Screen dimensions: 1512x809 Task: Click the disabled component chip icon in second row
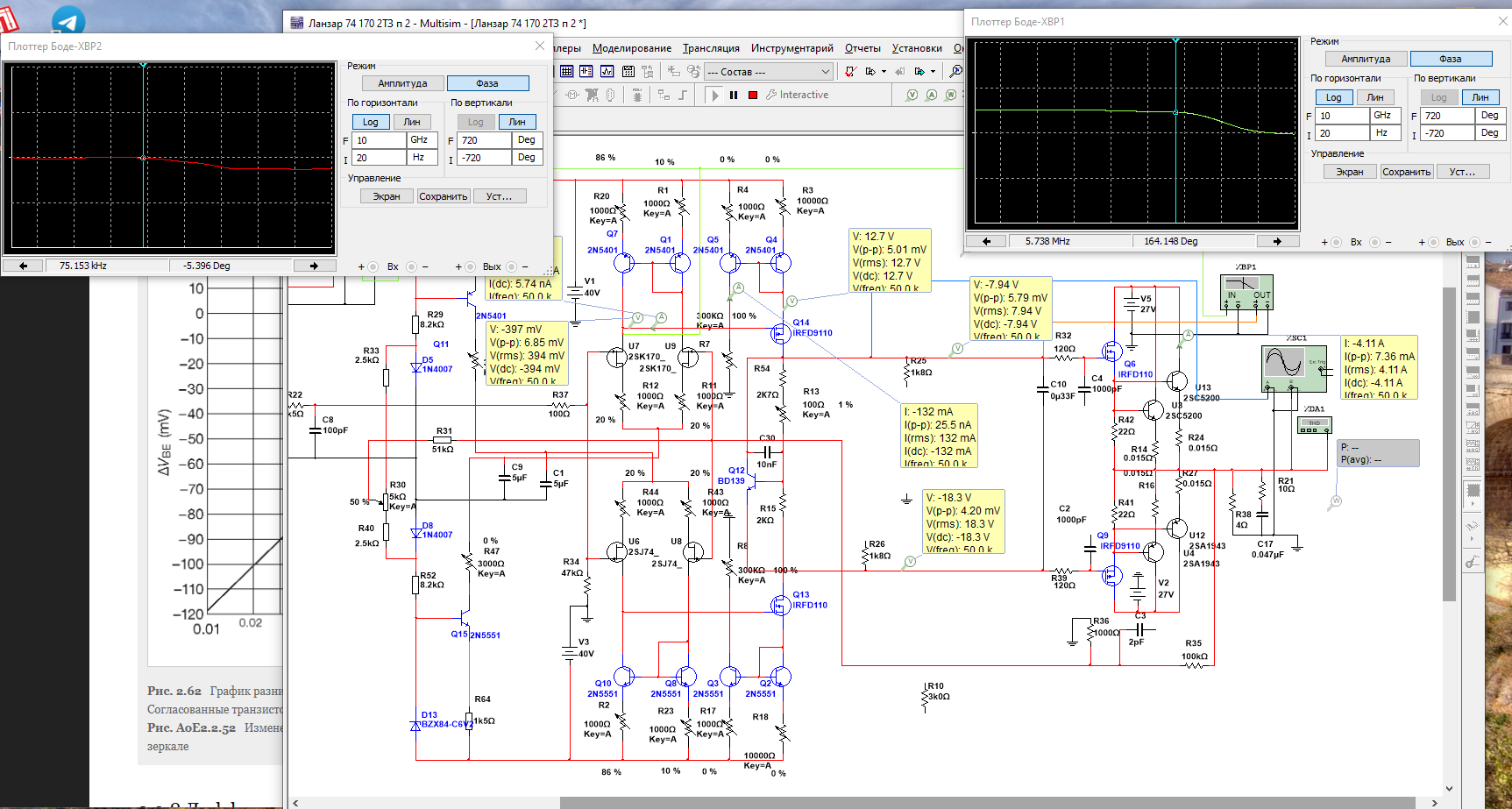click(x=637, y=95)
